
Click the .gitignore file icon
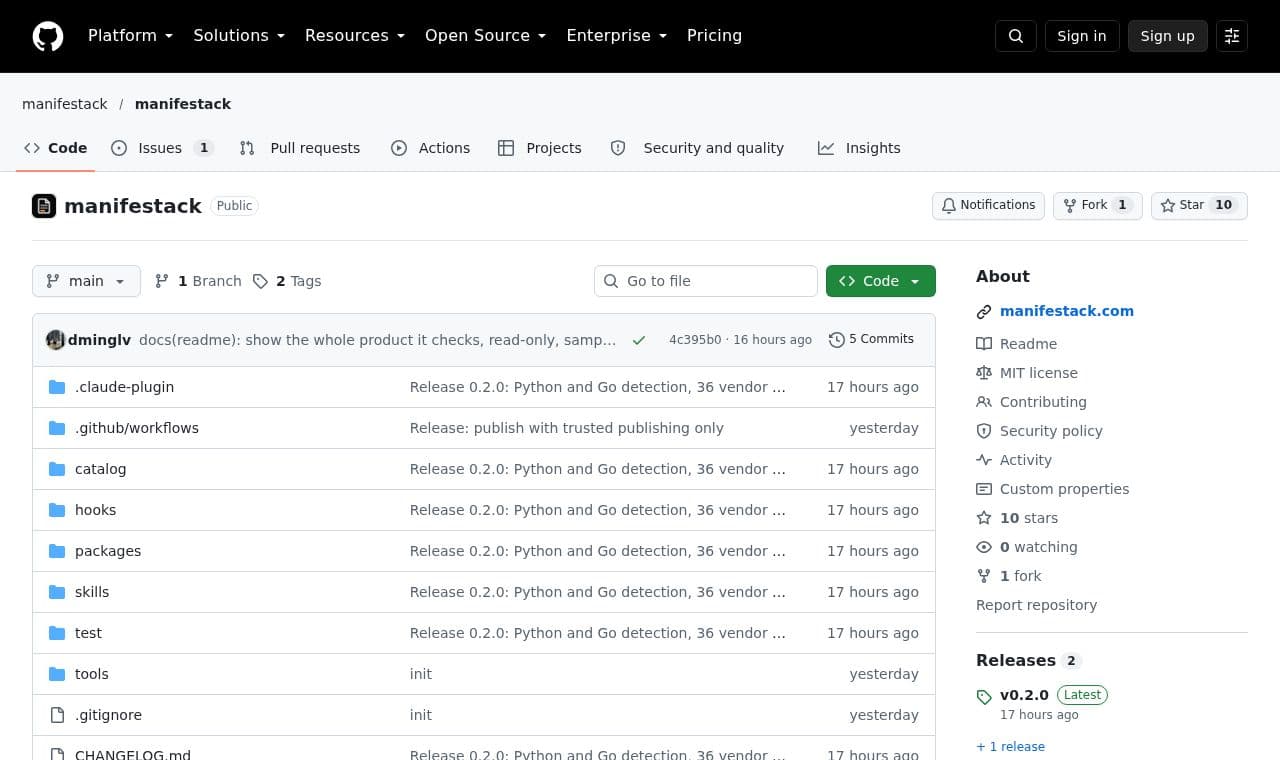(x=57, y=715)
